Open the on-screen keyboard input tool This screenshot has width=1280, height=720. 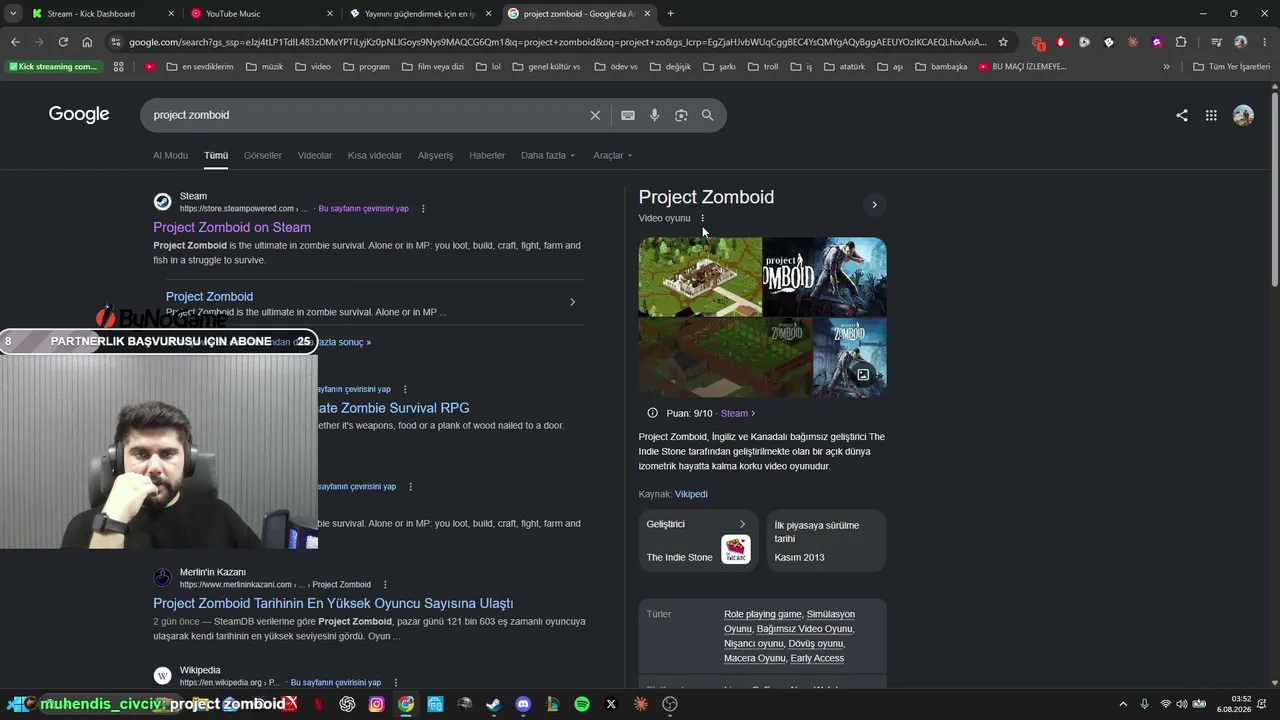point(628,115)
